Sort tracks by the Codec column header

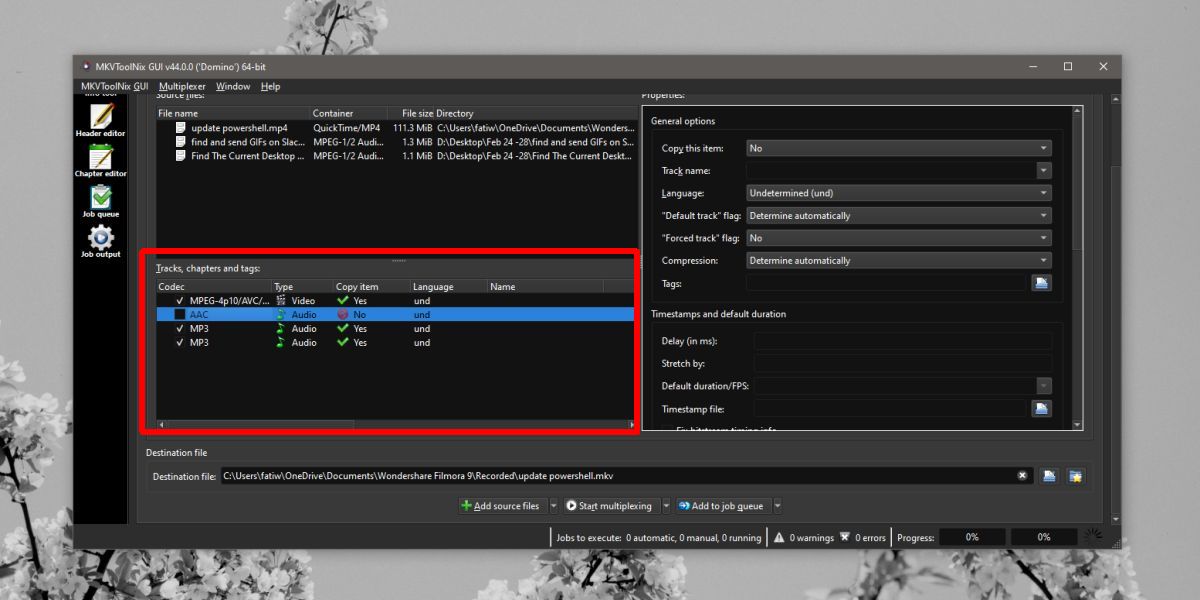click(213, 286)
